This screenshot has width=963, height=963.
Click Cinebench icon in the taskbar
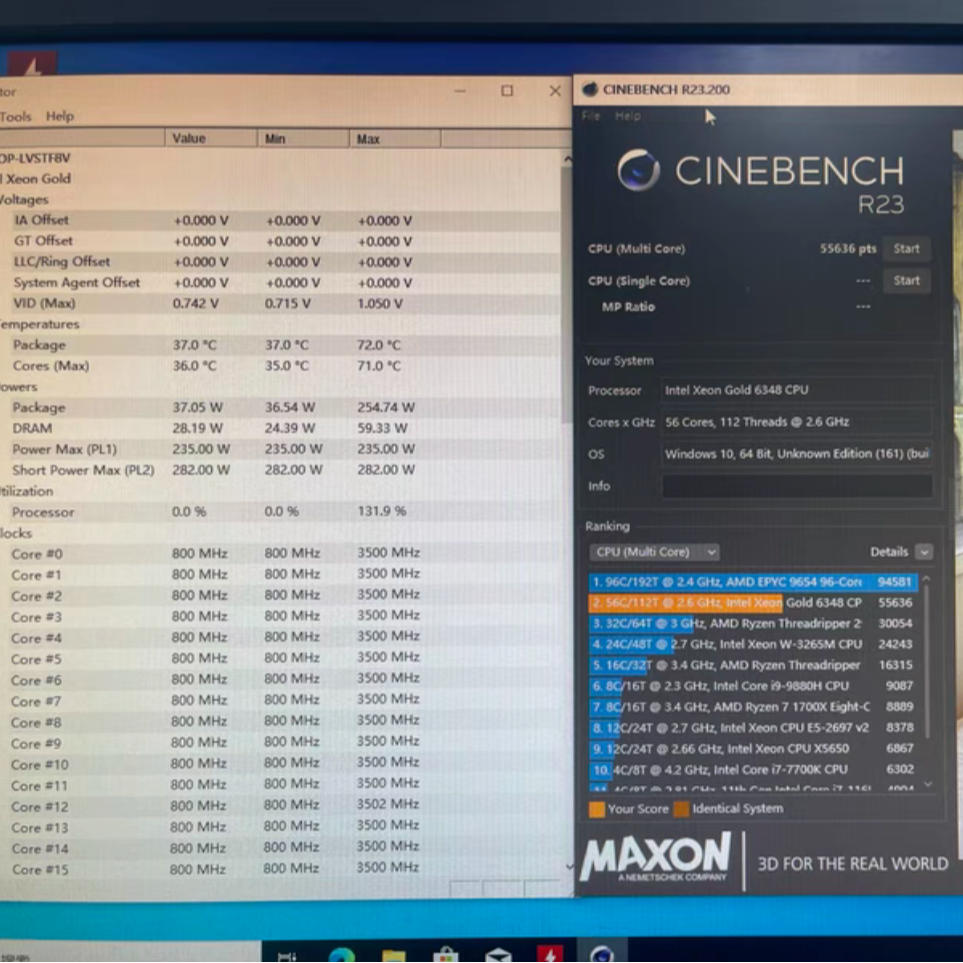click(x=602, y=953)
